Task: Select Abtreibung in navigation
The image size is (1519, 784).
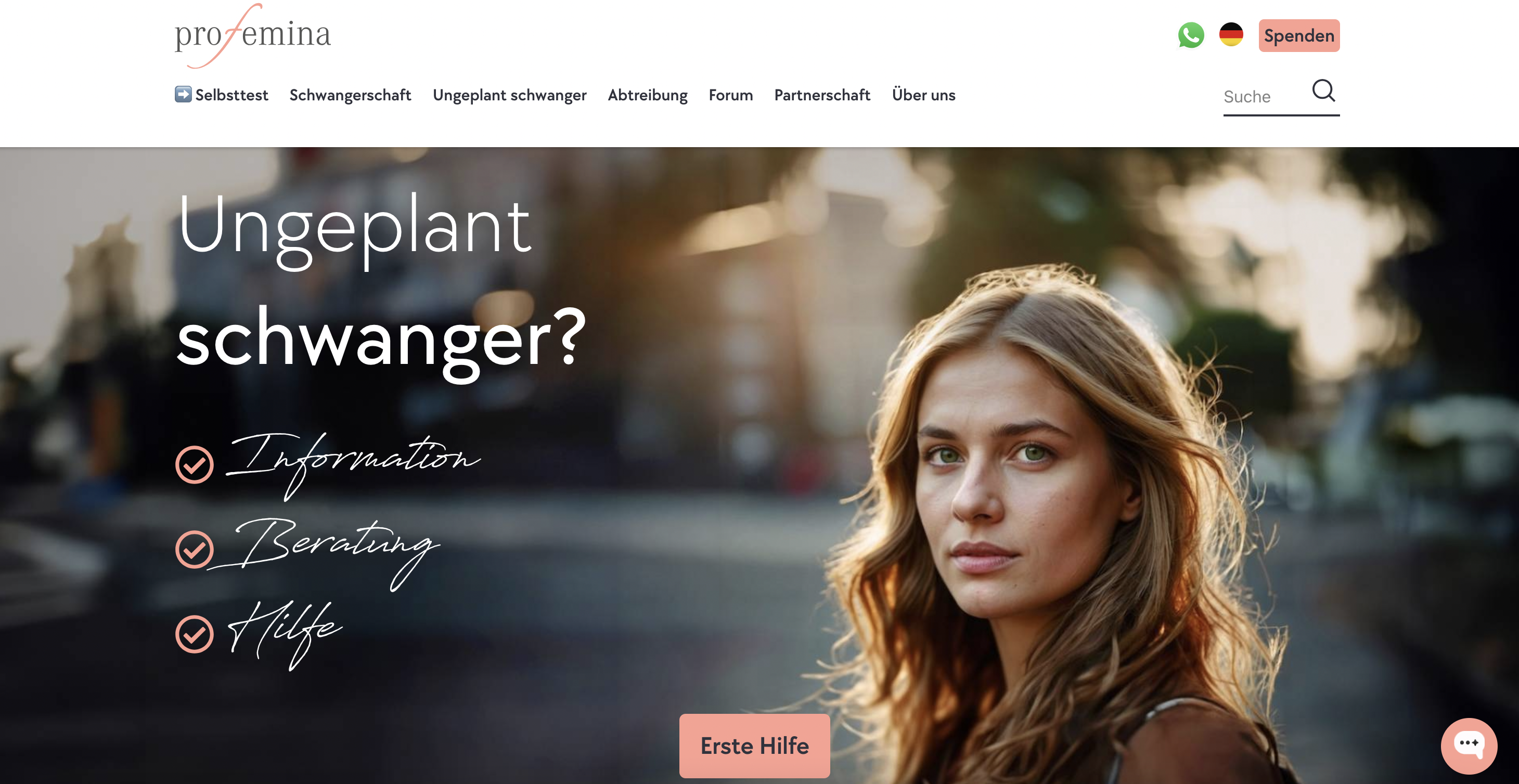Action: click(648, 95)
